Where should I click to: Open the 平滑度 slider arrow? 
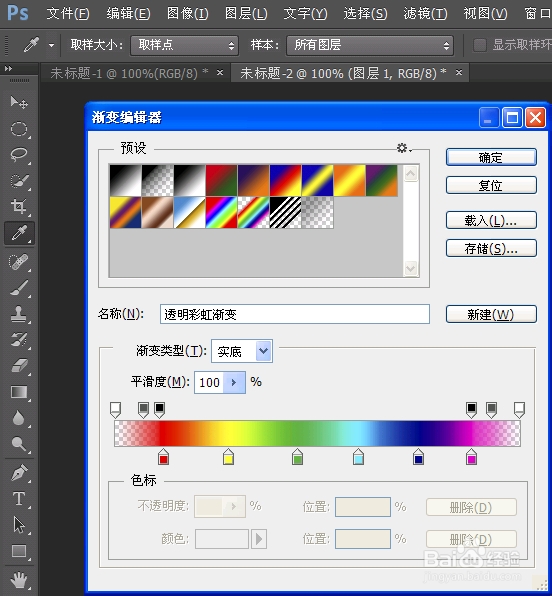pyautogui.click(x=234, y=382)
